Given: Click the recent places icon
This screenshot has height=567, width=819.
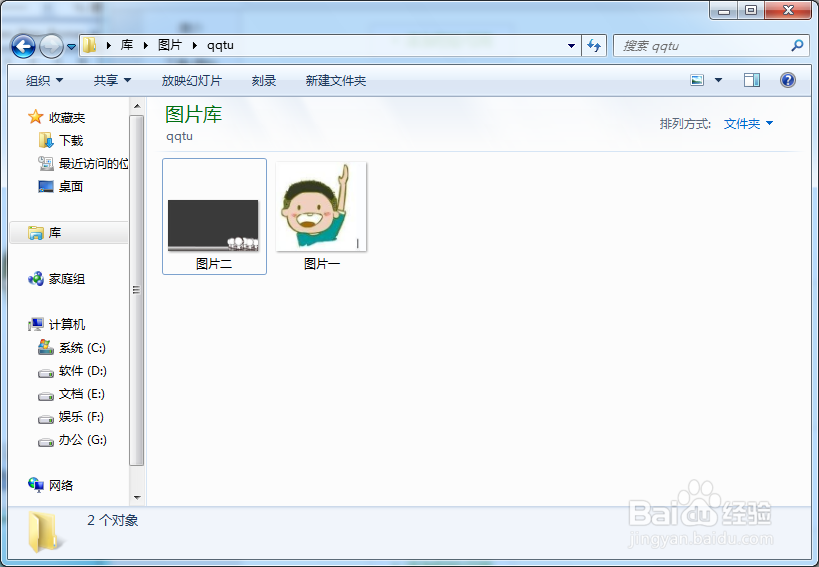Looking at the screenshot, I should [x=46, y=163].
